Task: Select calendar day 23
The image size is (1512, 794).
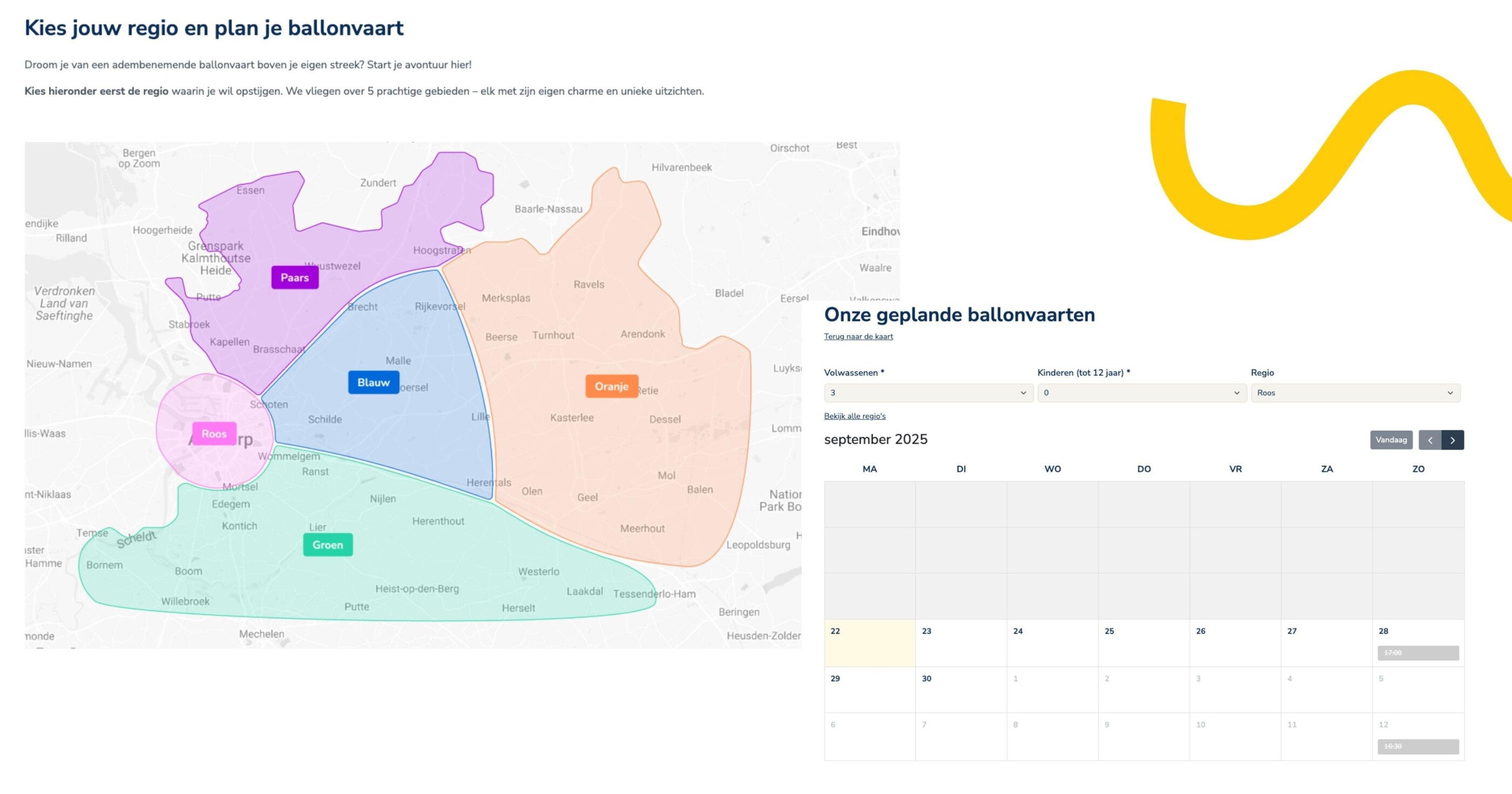Action: tap(961, 642)
